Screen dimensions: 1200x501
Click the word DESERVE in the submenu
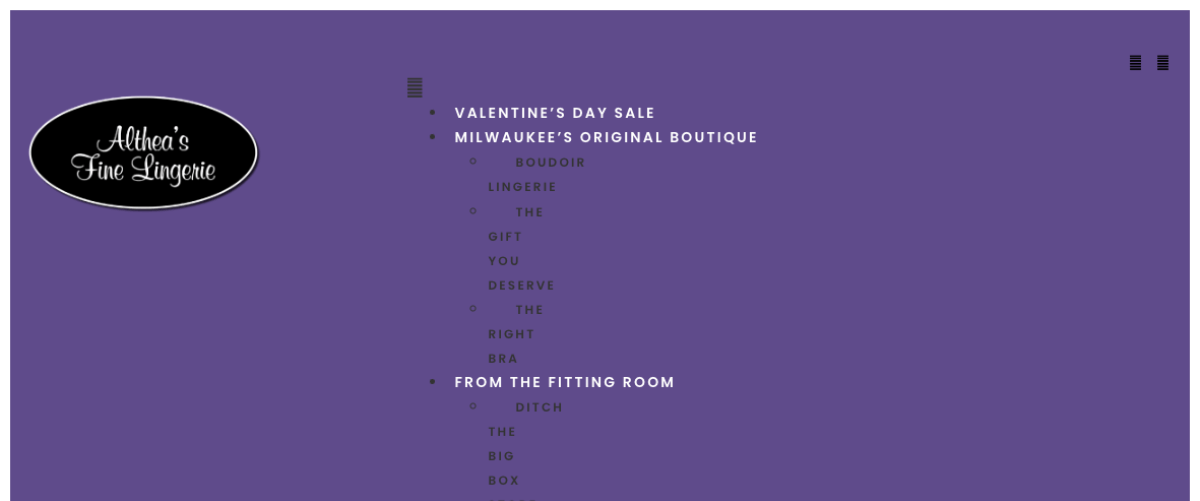[x=521, y=285]
